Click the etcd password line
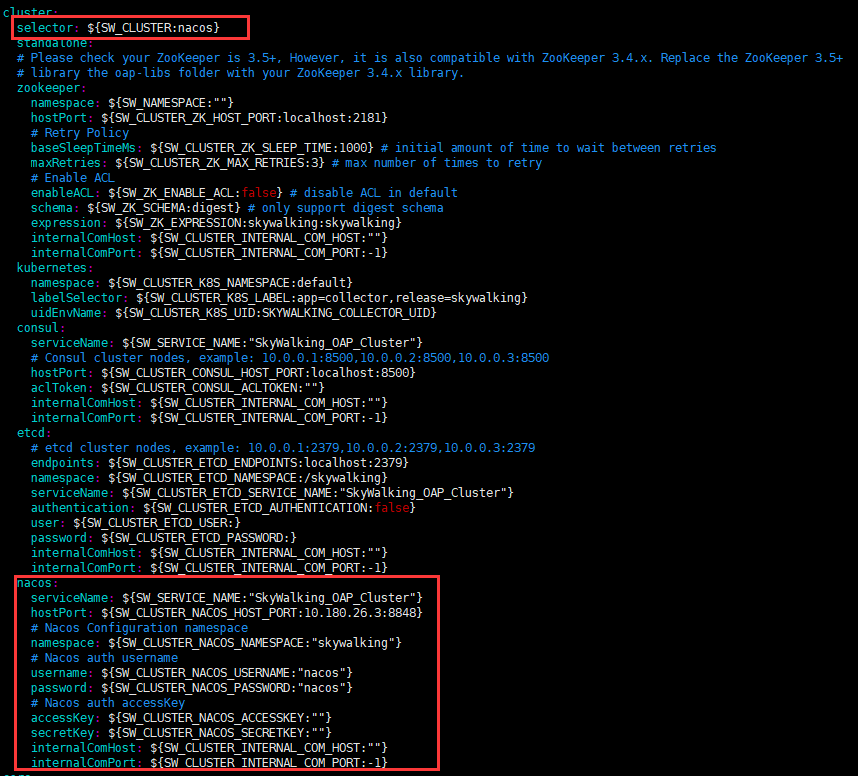The height and width of the screenshot is (776, 858). pos(164,537)
